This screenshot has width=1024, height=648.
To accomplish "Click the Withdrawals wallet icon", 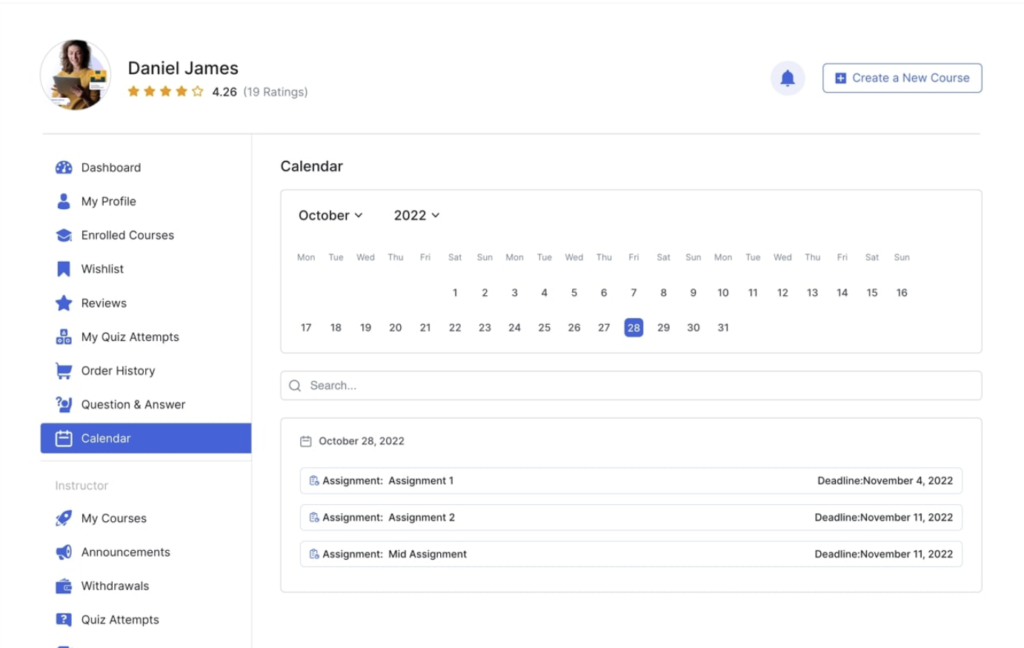I will pyautogui.click(x=64, y=586).
